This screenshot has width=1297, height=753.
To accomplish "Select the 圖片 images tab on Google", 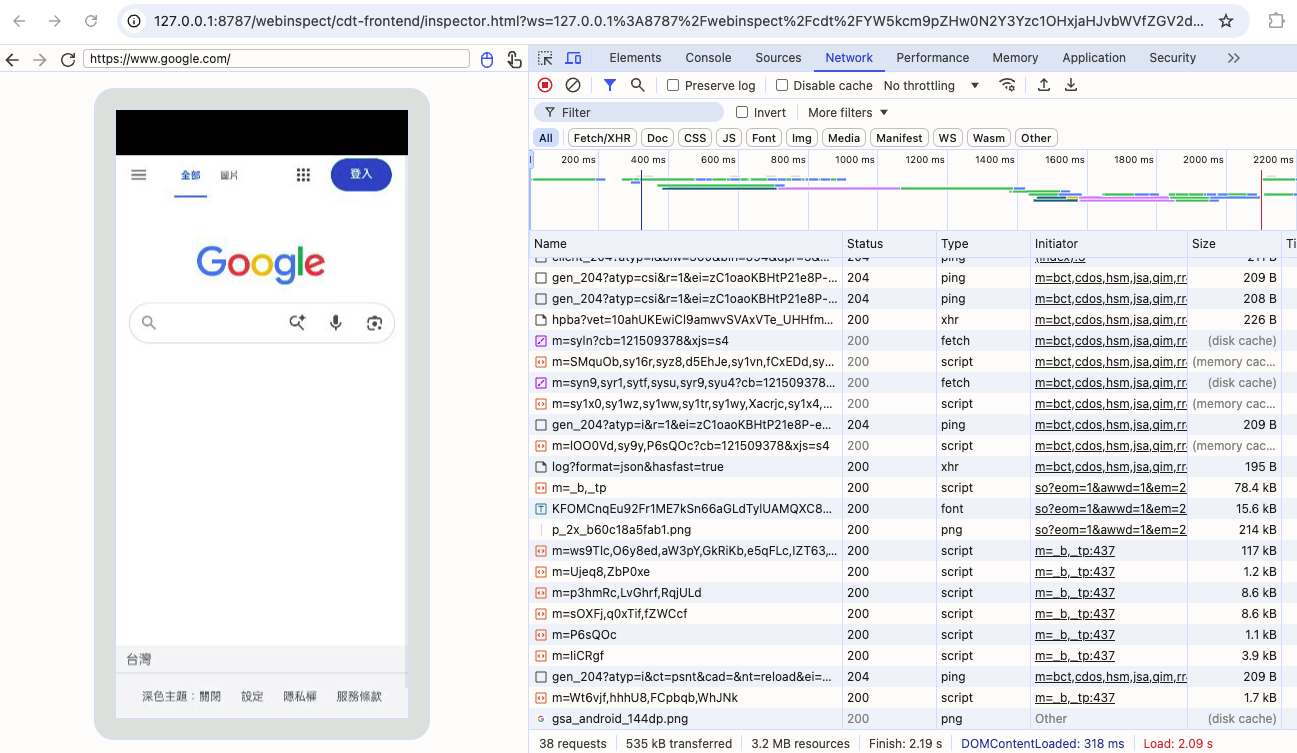I will (x=229, y=175).
